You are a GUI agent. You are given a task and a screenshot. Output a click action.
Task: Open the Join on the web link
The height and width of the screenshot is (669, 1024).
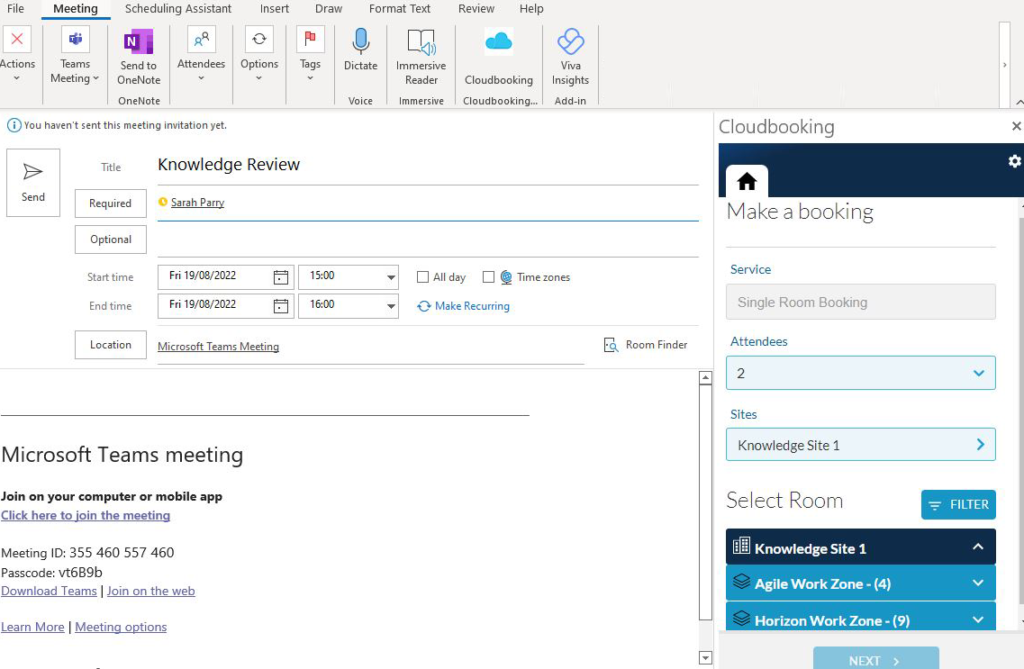(x=151, y=591)
